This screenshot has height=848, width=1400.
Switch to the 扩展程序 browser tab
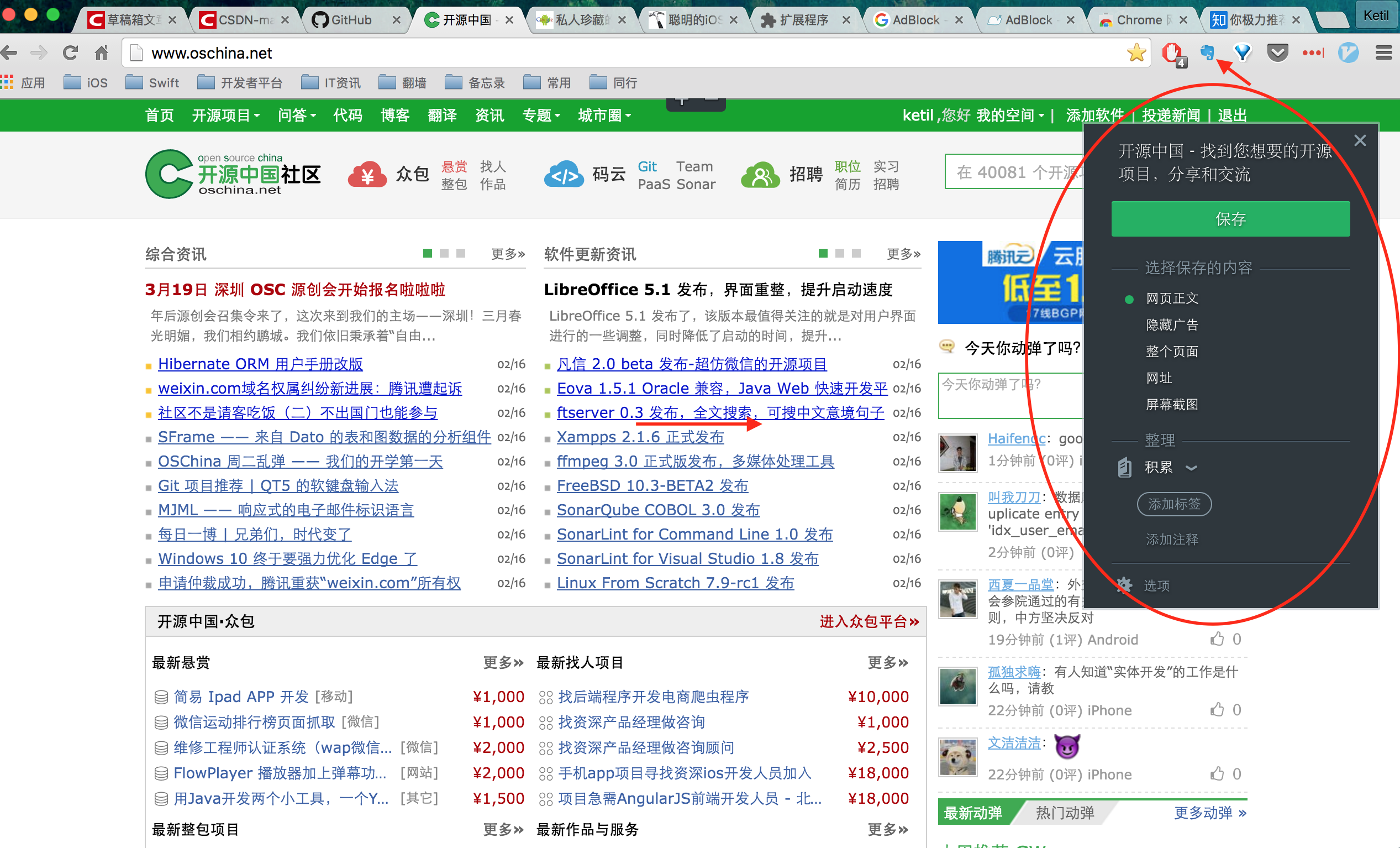[804, 20]
